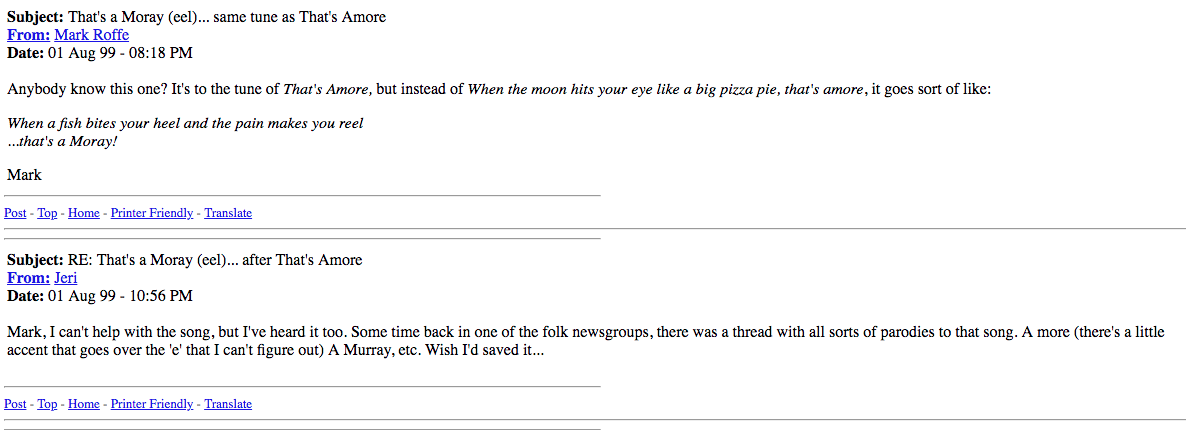Open Printer Friendly link under first message

[x=152, y=213]
